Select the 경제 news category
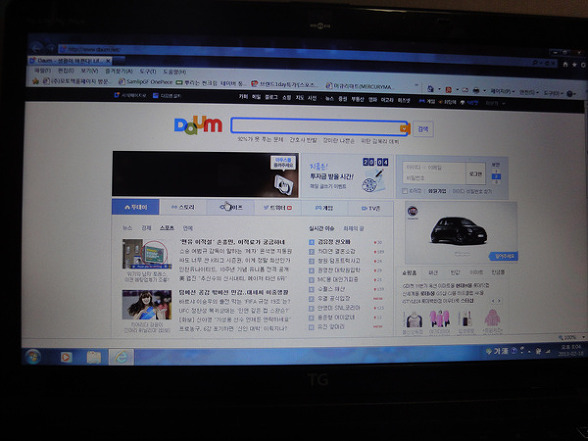 (146, 228)
